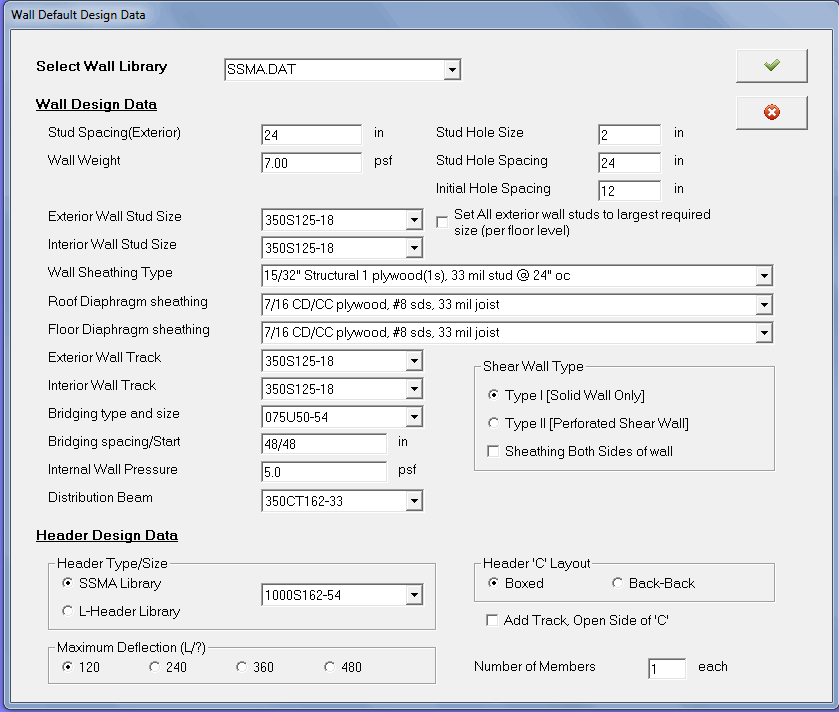Click the Internal Wall Pressure field
The width and height of the screenshot is (839, 712).
pos(323,472)
